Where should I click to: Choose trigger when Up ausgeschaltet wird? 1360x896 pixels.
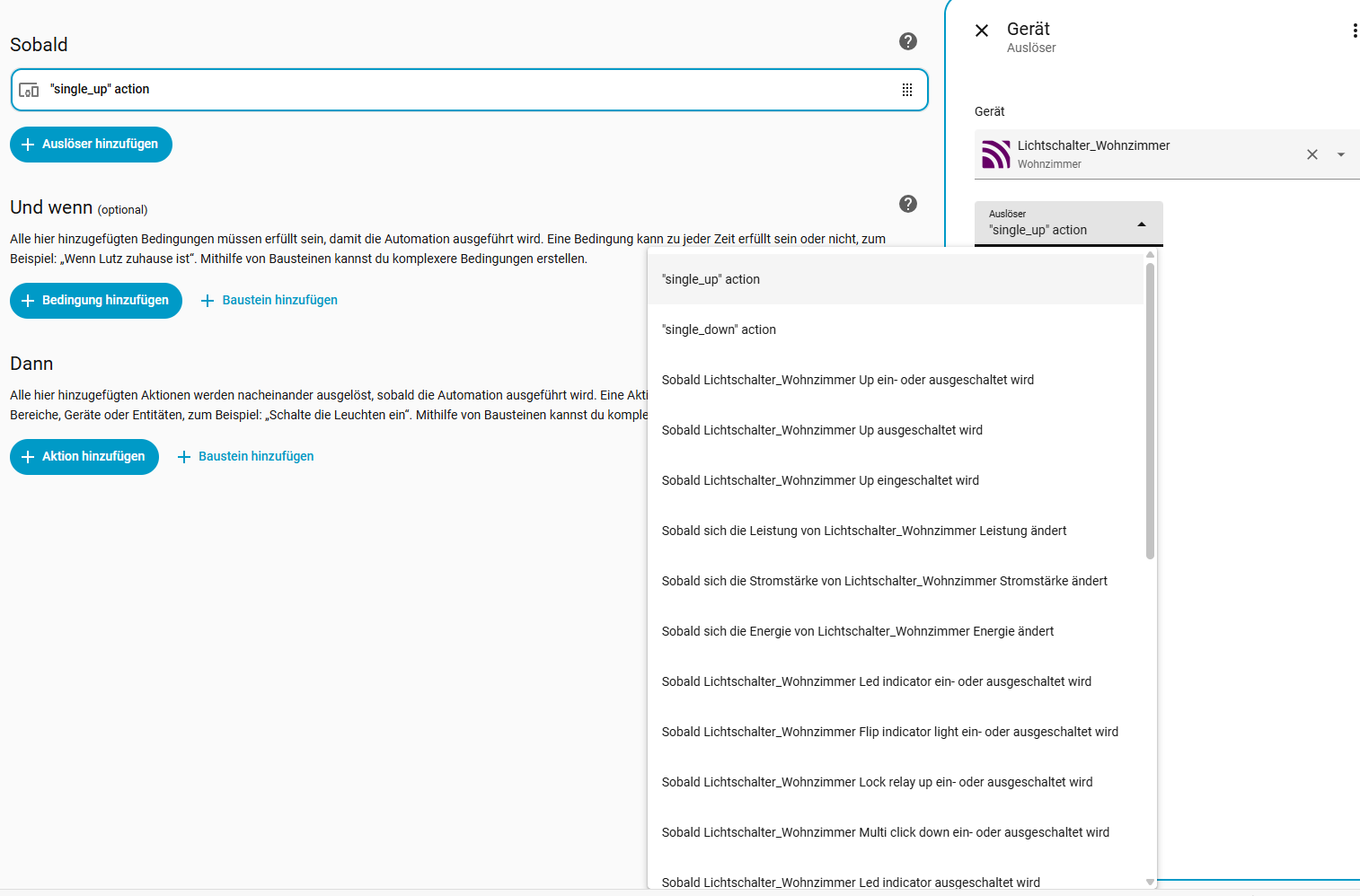(x=822, y=430)
